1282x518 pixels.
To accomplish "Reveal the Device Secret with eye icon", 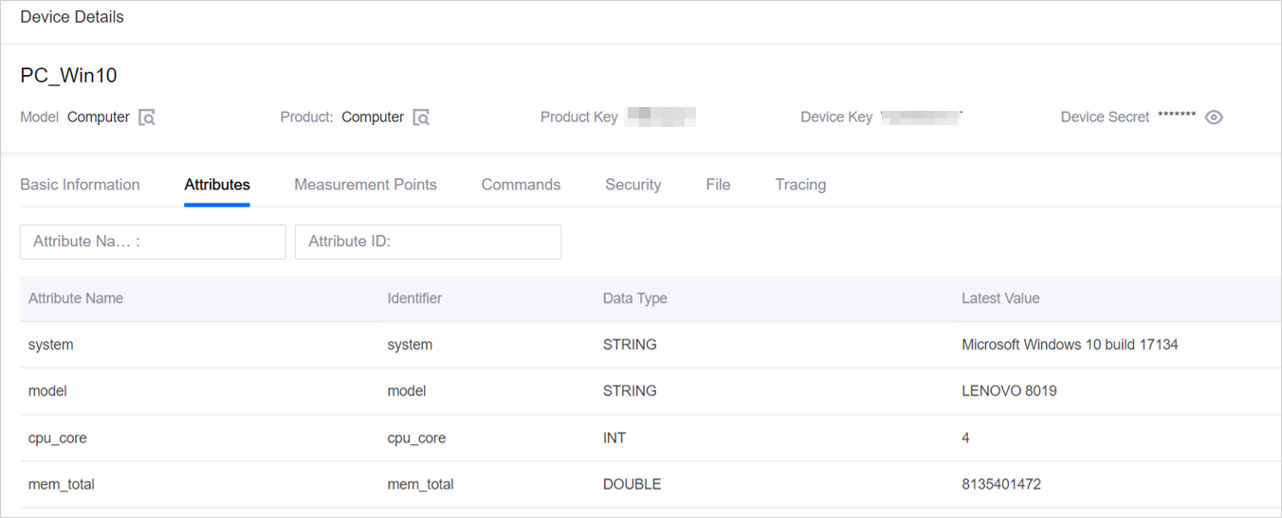I will click(1214, 117).
